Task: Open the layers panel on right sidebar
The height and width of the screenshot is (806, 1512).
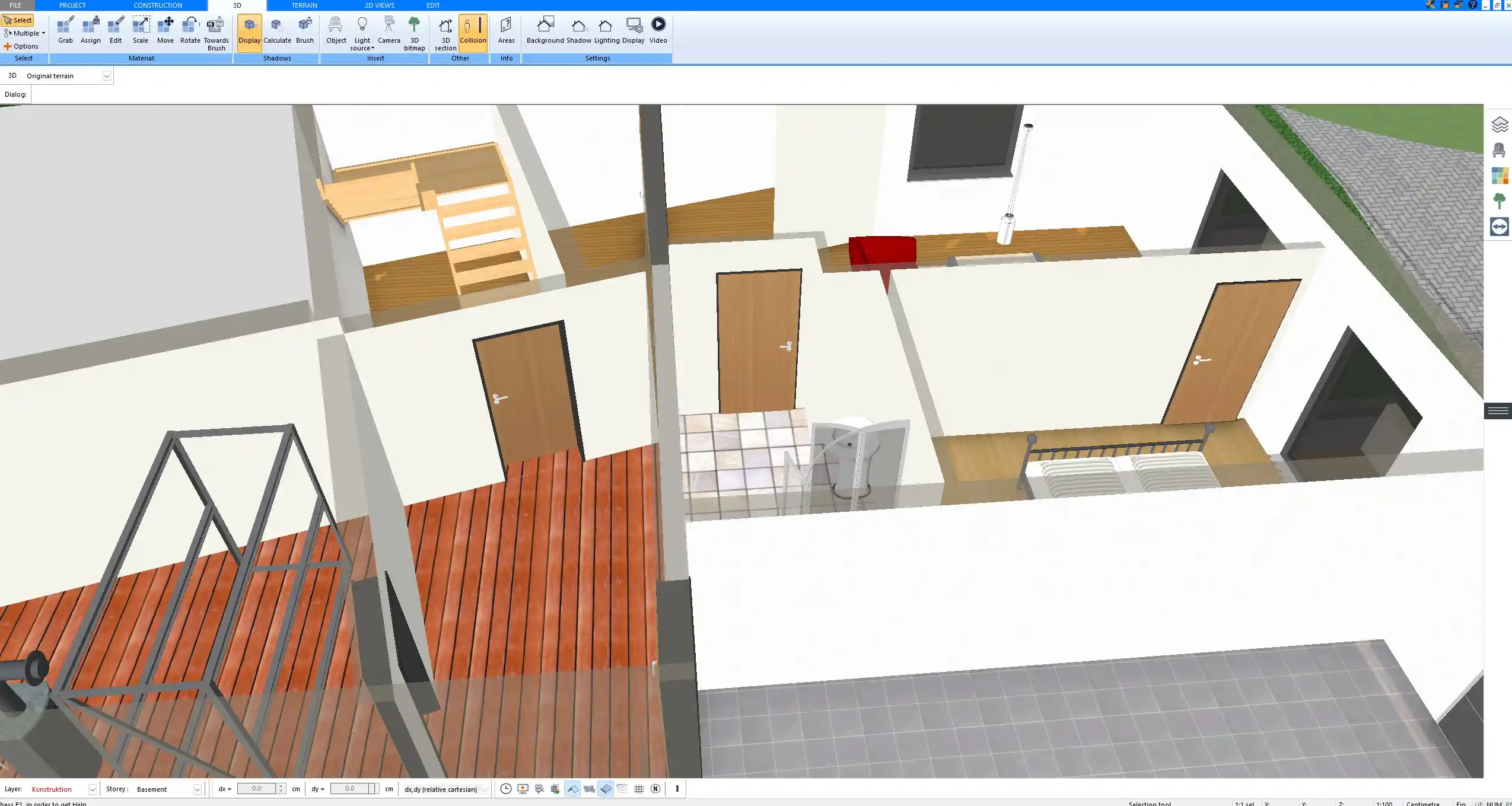Action: coord(1500,125)
